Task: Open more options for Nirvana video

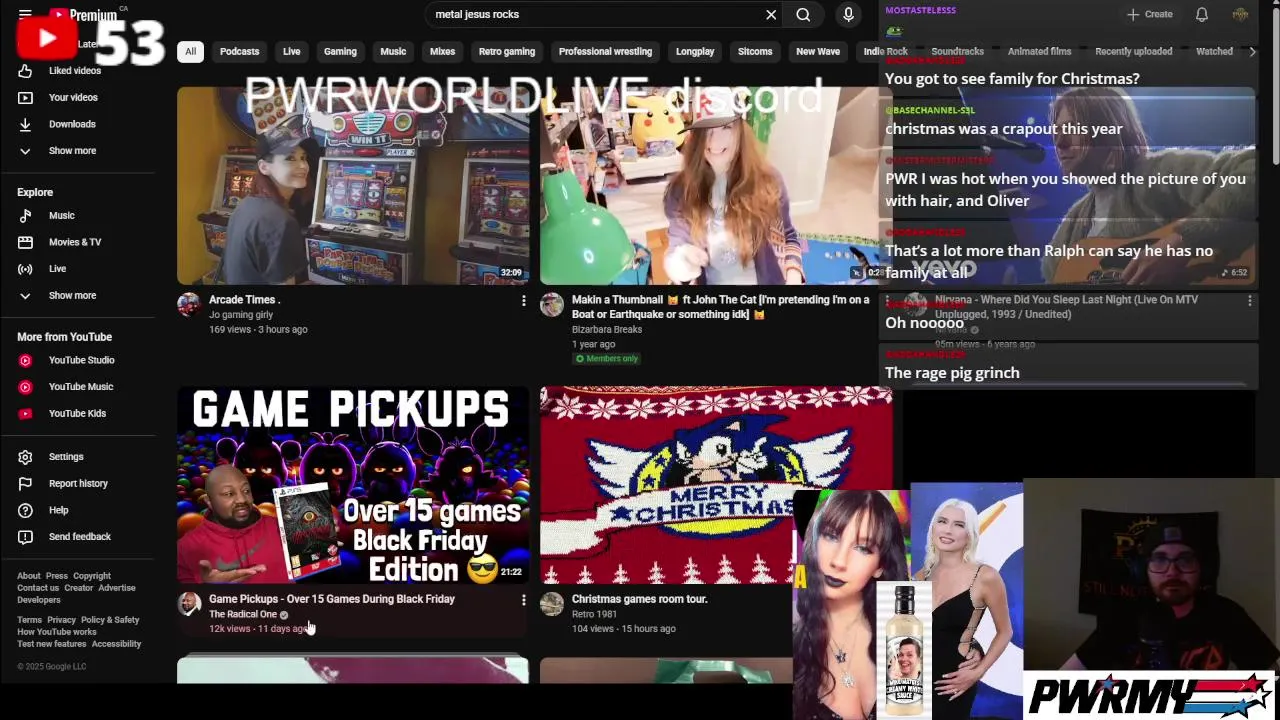Action: point(1249,300)
